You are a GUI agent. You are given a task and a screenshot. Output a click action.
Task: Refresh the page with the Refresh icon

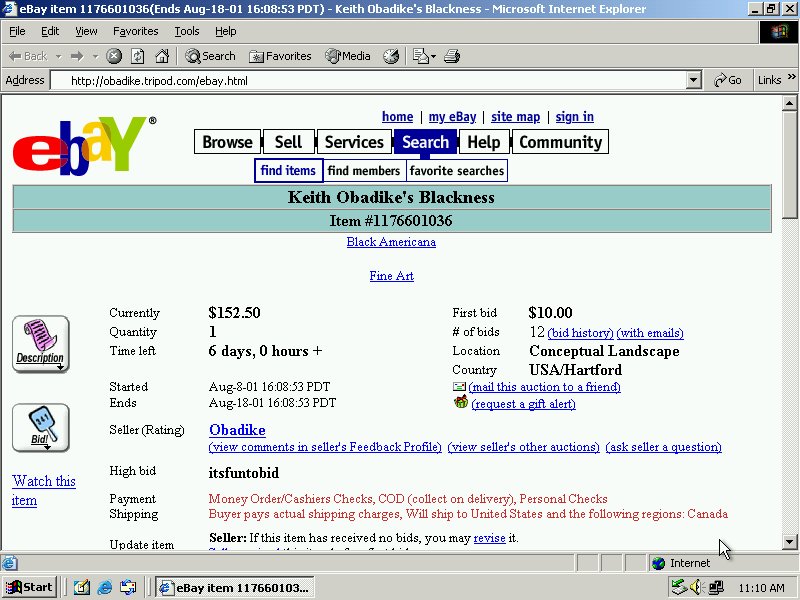(138, 56)
